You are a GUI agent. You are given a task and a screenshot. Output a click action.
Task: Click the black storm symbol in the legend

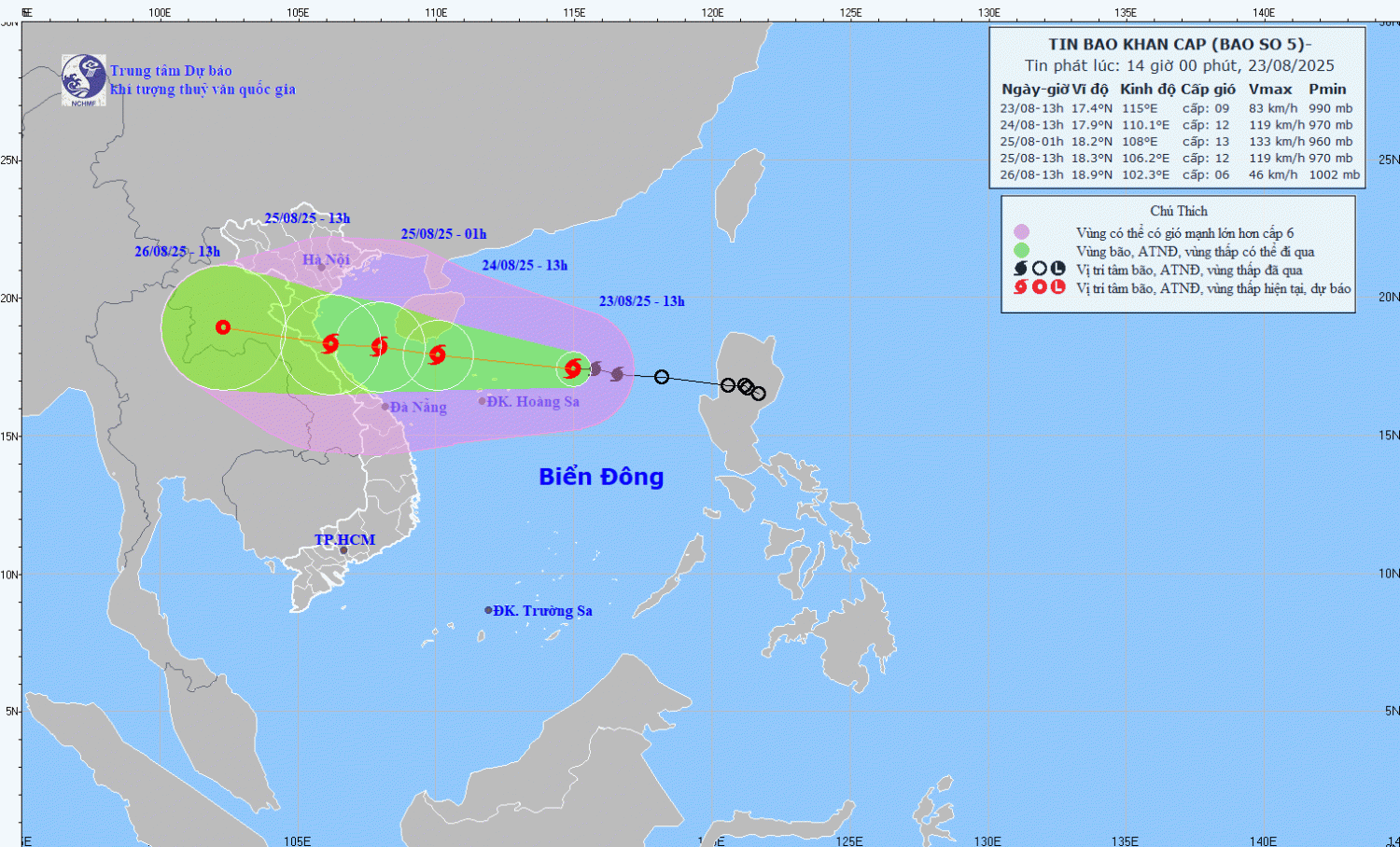tap(1021, 269)
